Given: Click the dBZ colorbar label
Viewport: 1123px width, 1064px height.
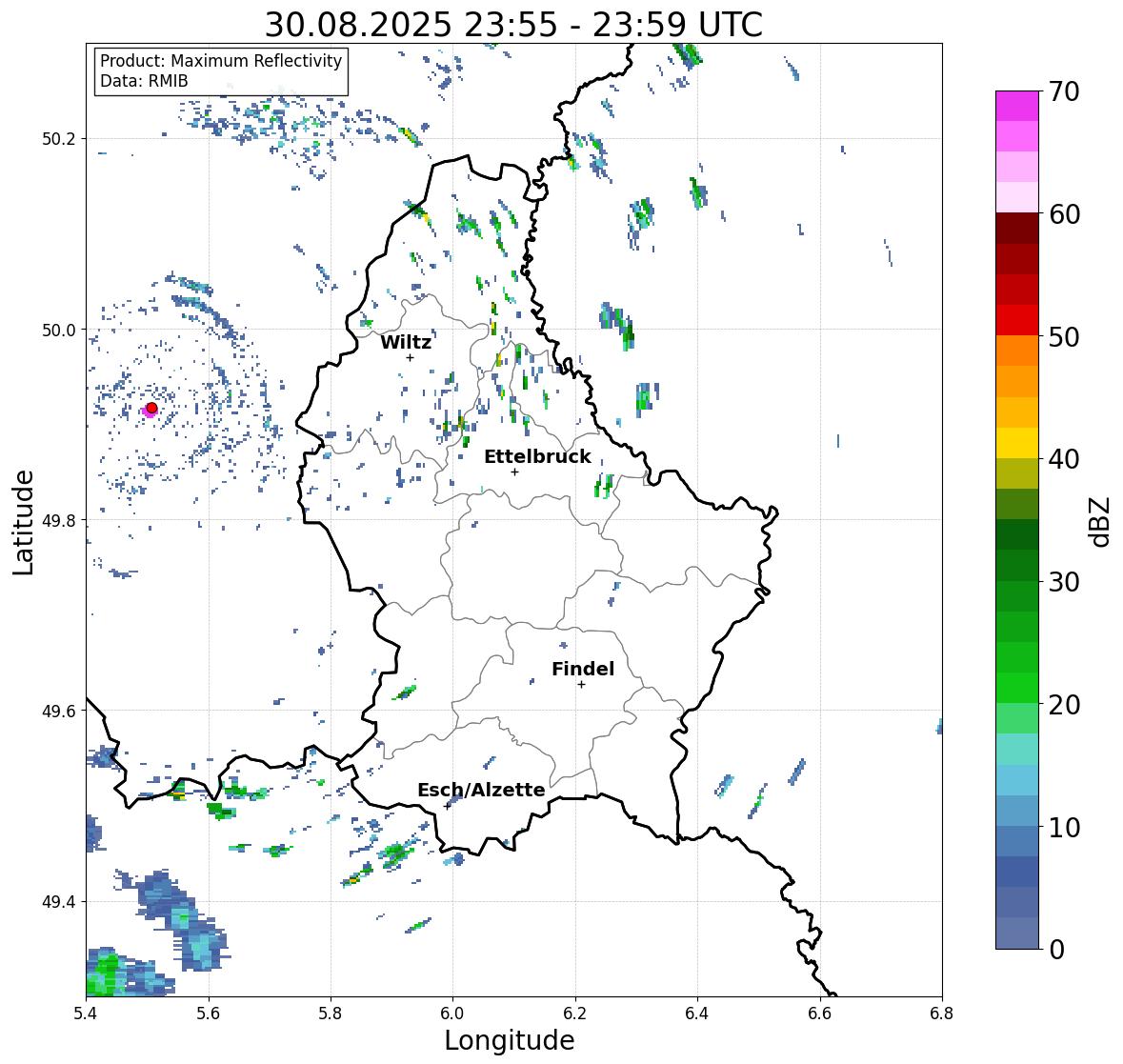Looking at the screenshot, I should [x=1101, y=522].
